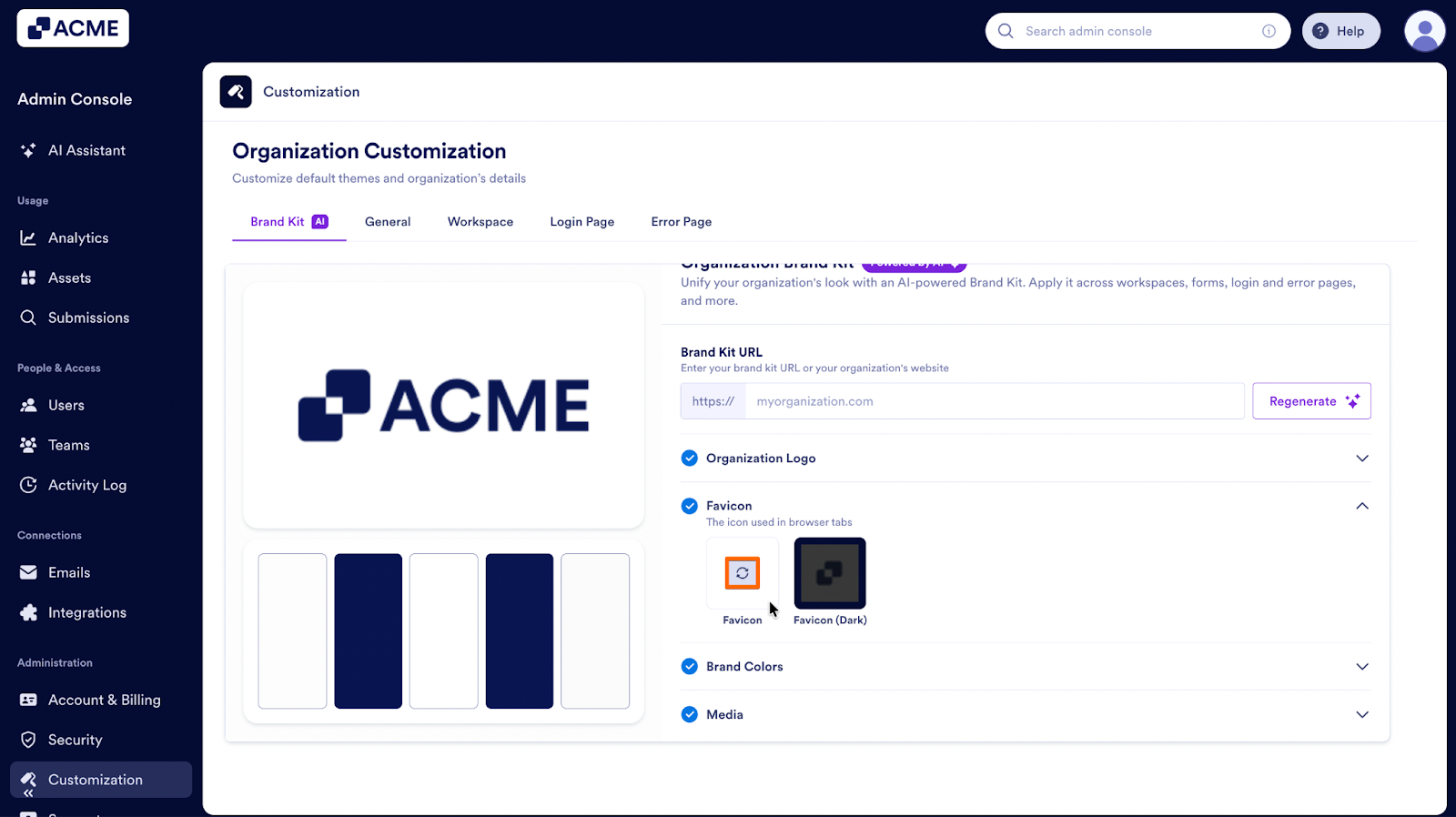
Task: Click the Customization brush icon in sidebar
Action: tap(28, 779)
